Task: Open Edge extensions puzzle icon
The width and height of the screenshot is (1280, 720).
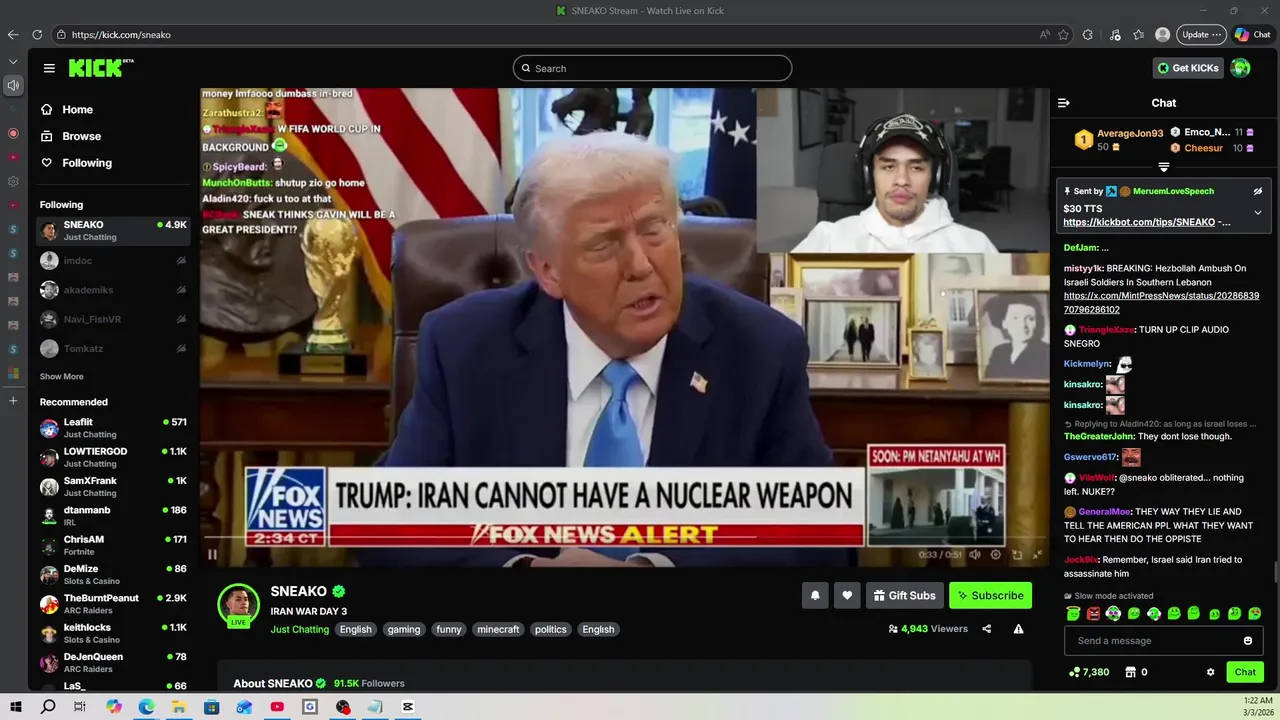Action: tap(1088, 34)
